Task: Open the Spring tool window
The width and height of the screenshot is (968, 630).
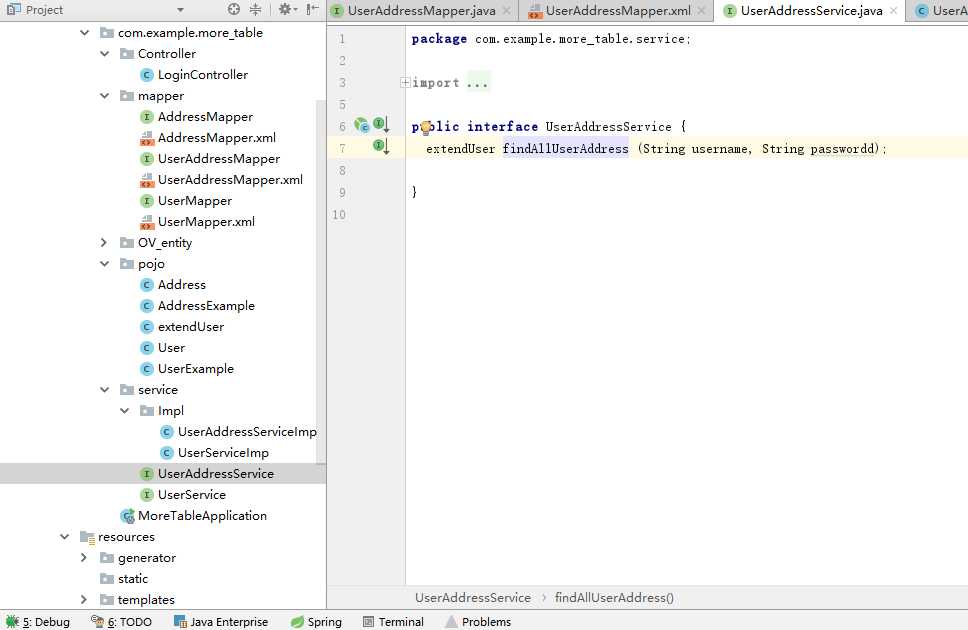Action: tap(316, 621)
